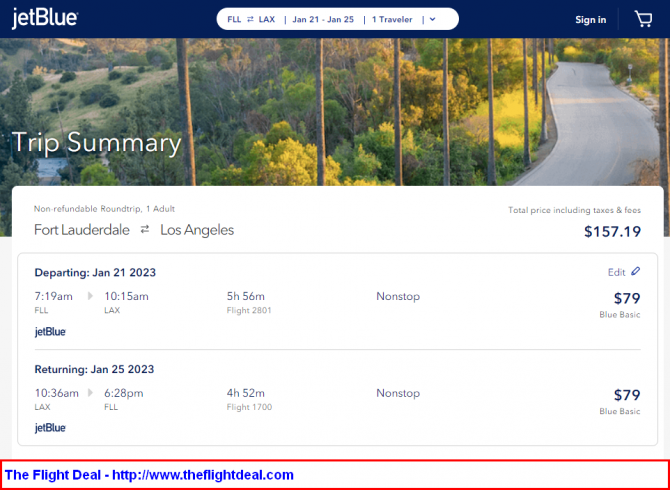Click Non-refundable Roundtrip, 1 Adult text
This screenshot has width=670, height=490.
tap(104, 209)
